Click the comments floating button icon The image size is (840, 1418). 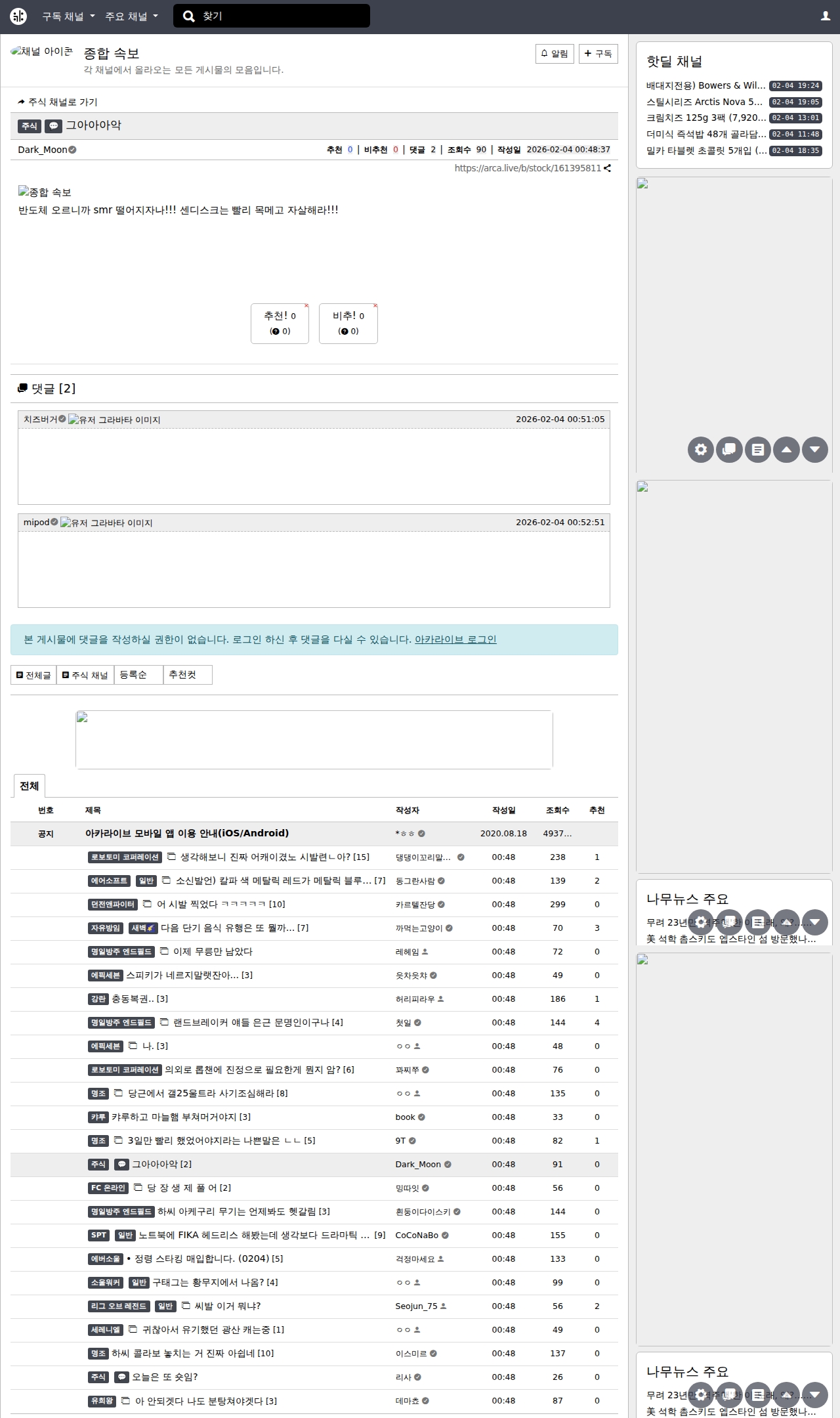(729, 450)
